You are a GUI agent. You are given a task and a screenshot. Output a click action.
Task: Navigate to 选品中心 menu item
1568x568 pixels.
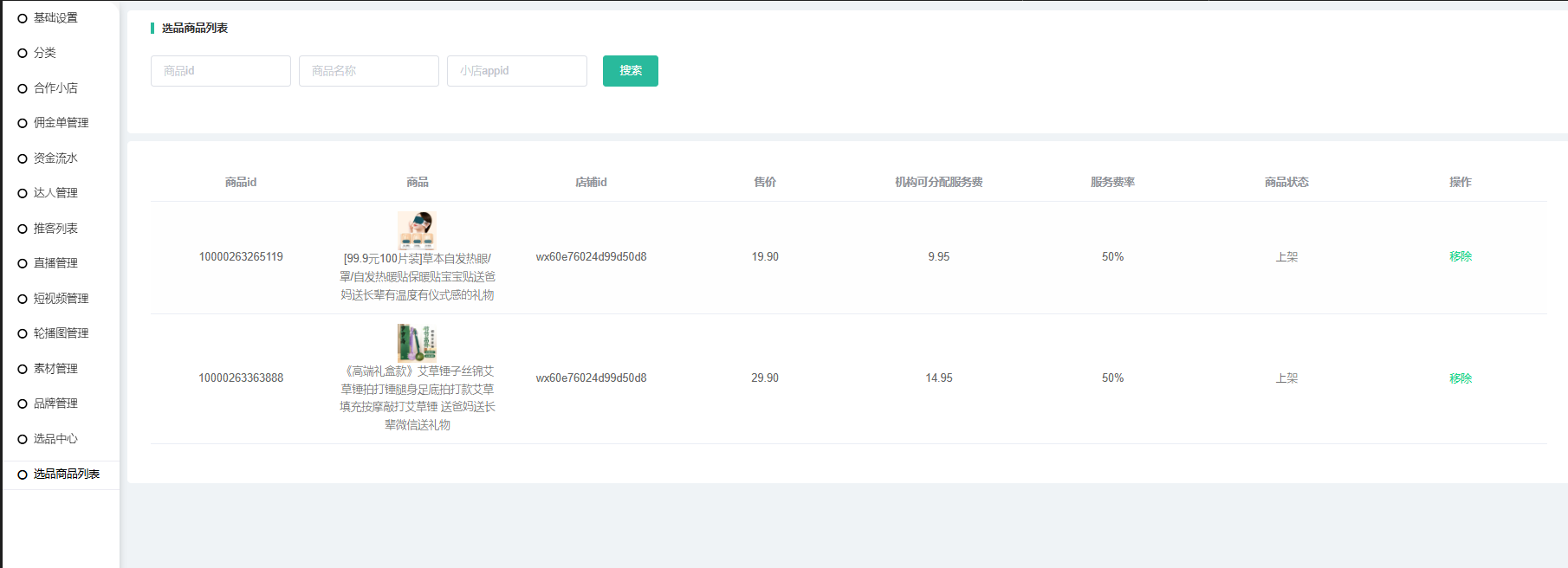(x=55, y=439)
